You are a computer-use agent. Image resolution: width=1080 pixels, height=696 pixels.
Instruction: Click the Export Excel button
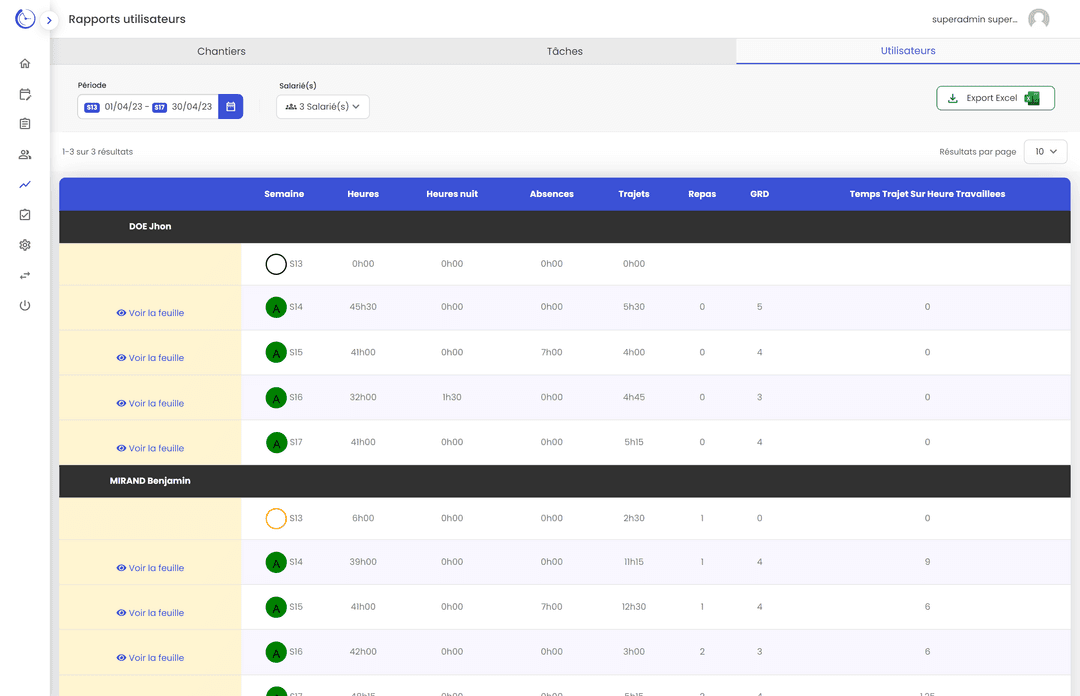(x=994, y=98)
